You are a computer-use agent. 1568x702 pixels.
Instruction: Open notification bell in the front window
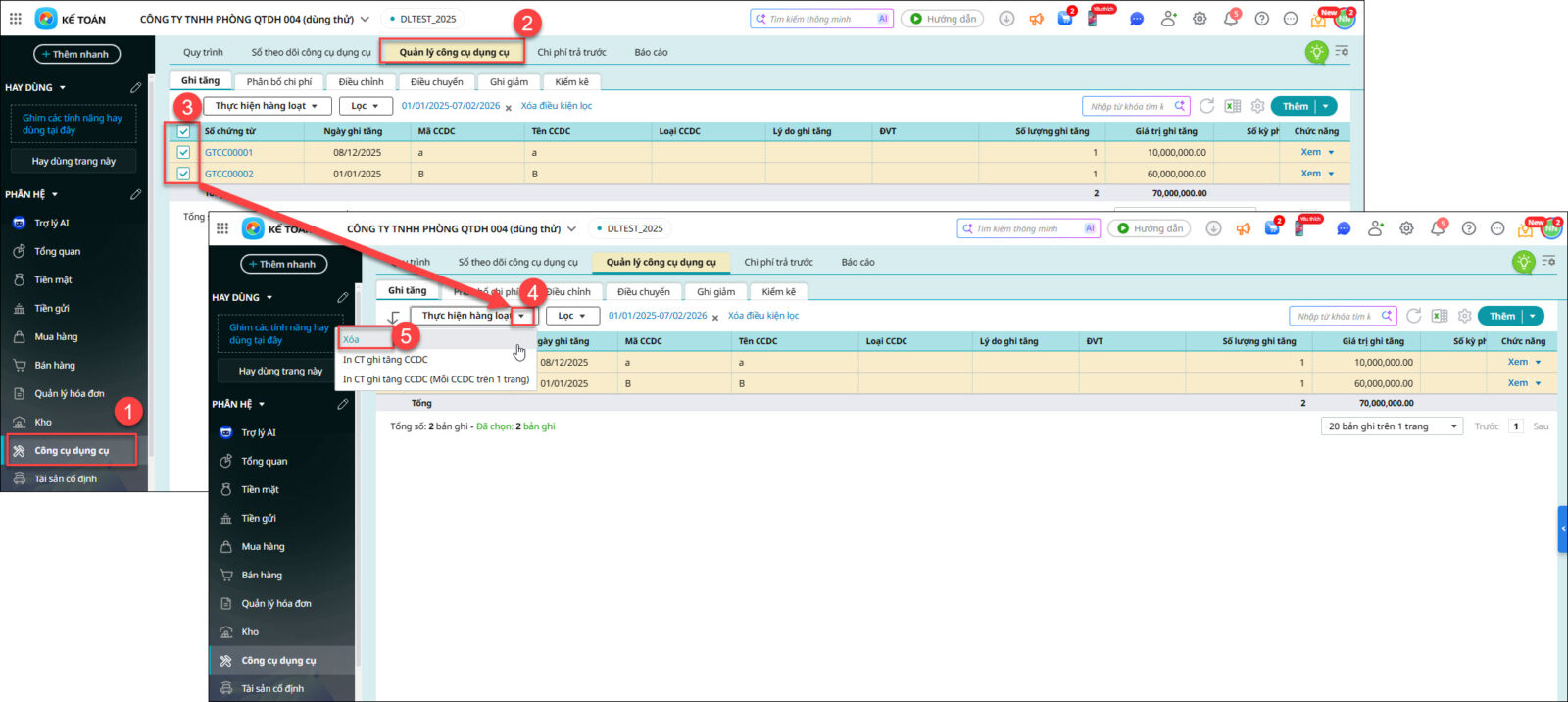[1437, 228]
